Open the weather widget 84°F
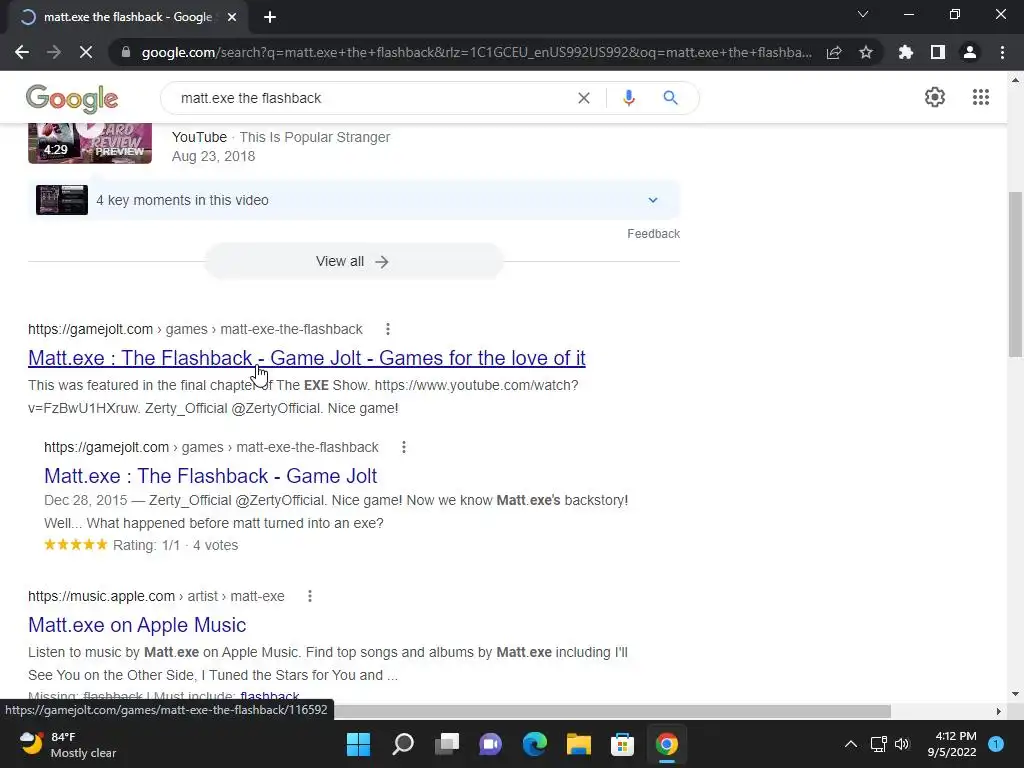This screenshot has width=1024, height=768. (x=68, y=744)
